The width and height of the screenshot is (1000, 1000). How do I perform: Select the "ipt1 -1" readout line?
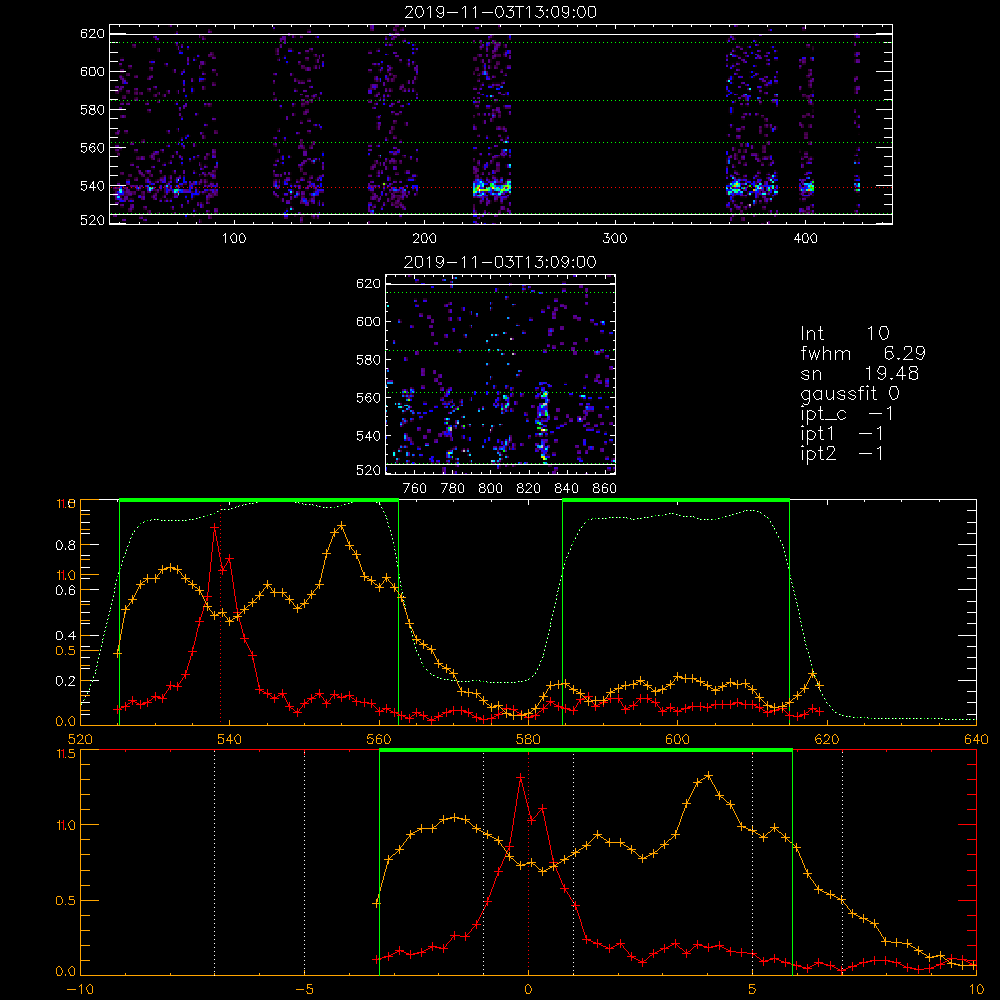click(x=842, y=434)
